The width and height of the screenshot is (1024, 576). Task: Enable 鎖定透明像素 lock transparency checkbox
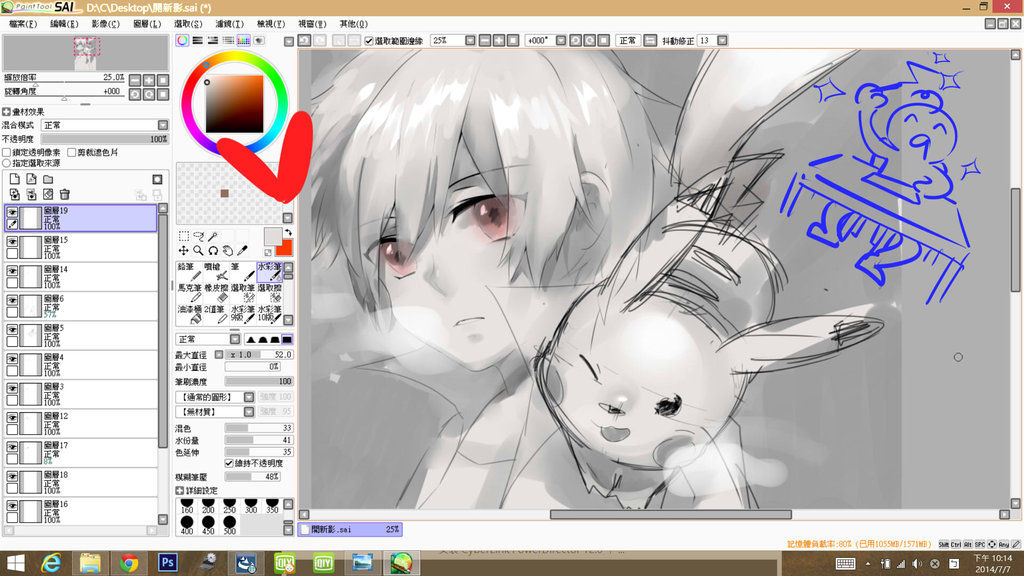(x=7, y=152)
